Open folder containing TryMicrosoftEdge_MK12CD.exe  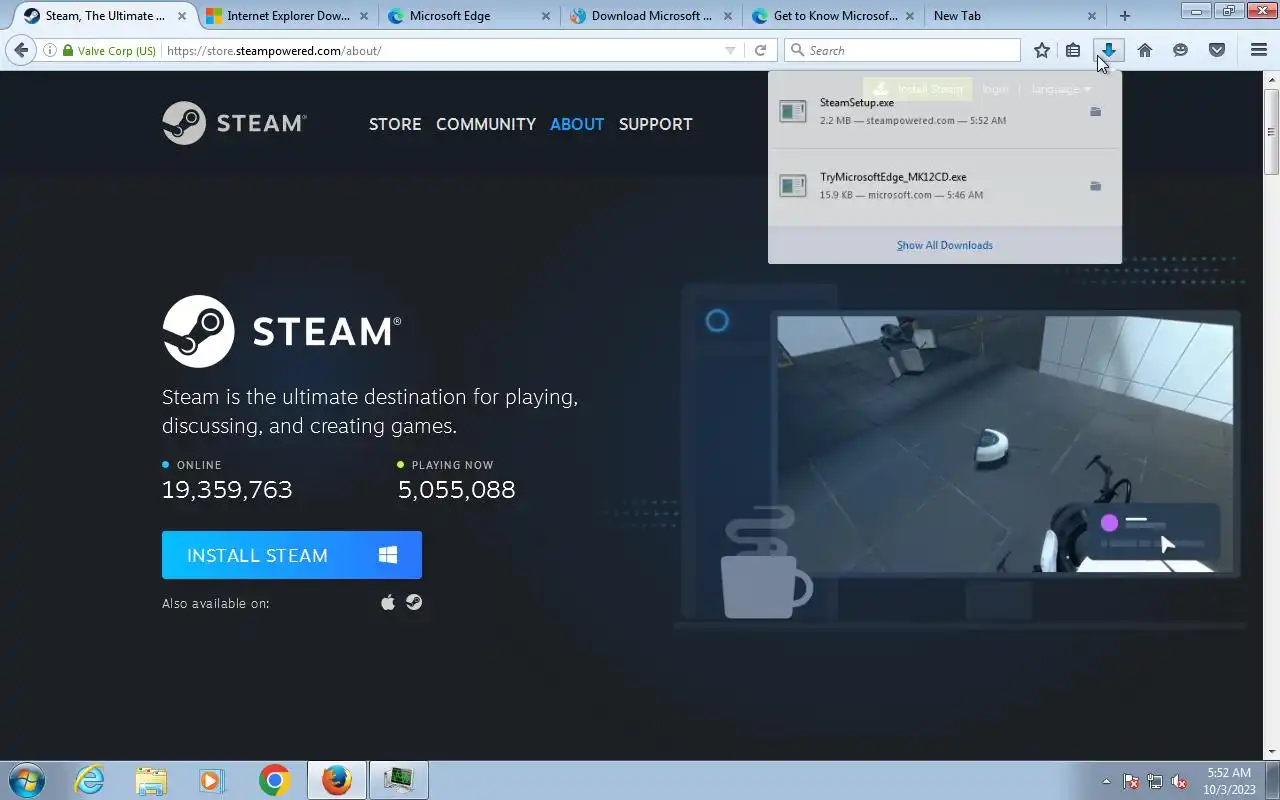(1095, 186)
